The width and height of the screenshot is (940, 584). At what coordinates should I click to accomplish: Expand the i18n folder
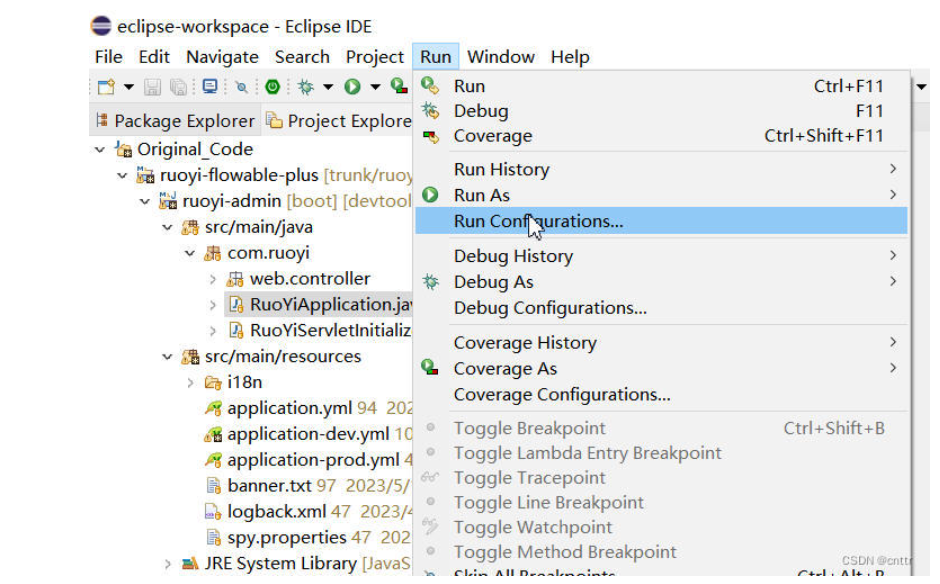click(190, 383)
